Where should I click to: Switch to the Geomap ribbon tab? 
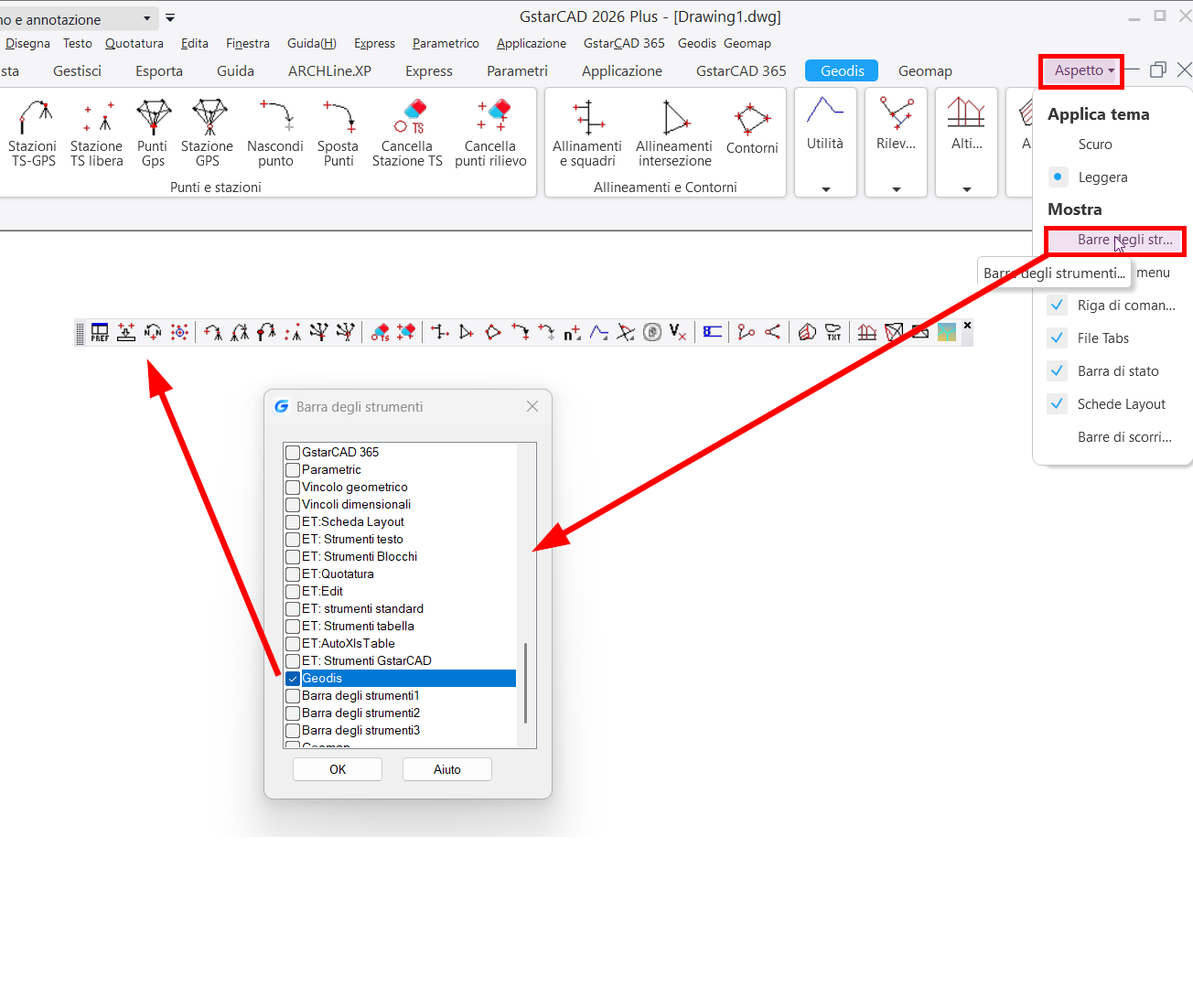tap(924, 71)
